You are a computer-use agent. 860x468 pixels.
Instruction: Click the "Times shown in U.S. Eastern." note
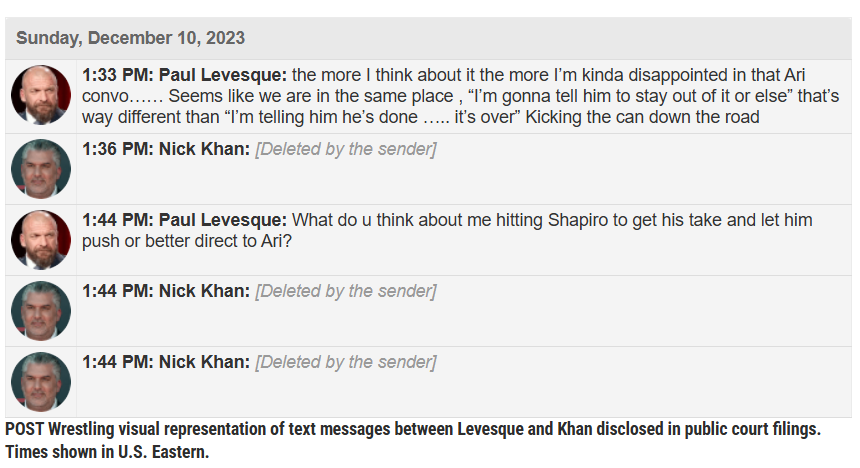pos(108,452)
